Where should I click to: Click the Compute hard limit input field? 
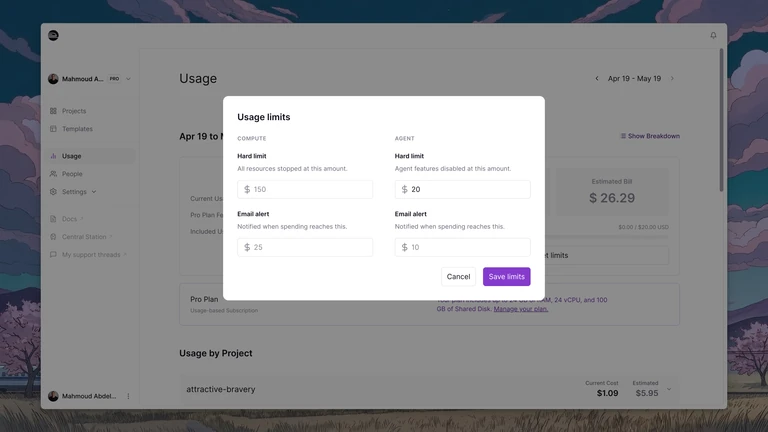click(x=305, y=190)
